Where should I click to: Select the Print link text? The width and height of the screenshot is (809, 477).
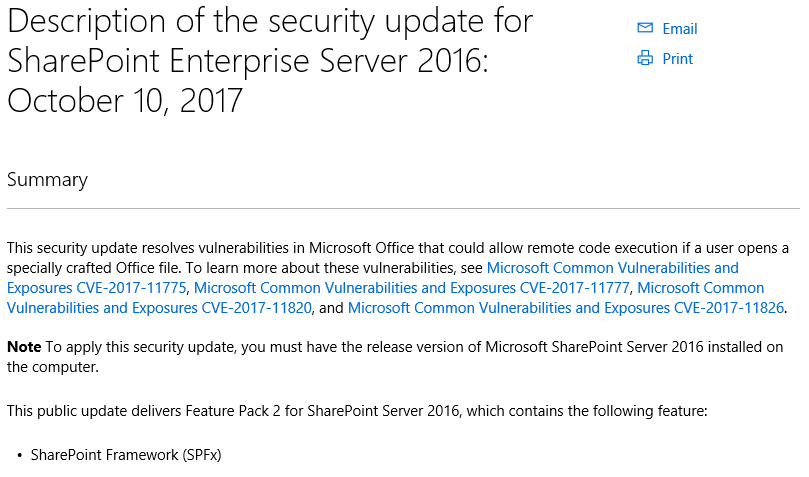677,59
